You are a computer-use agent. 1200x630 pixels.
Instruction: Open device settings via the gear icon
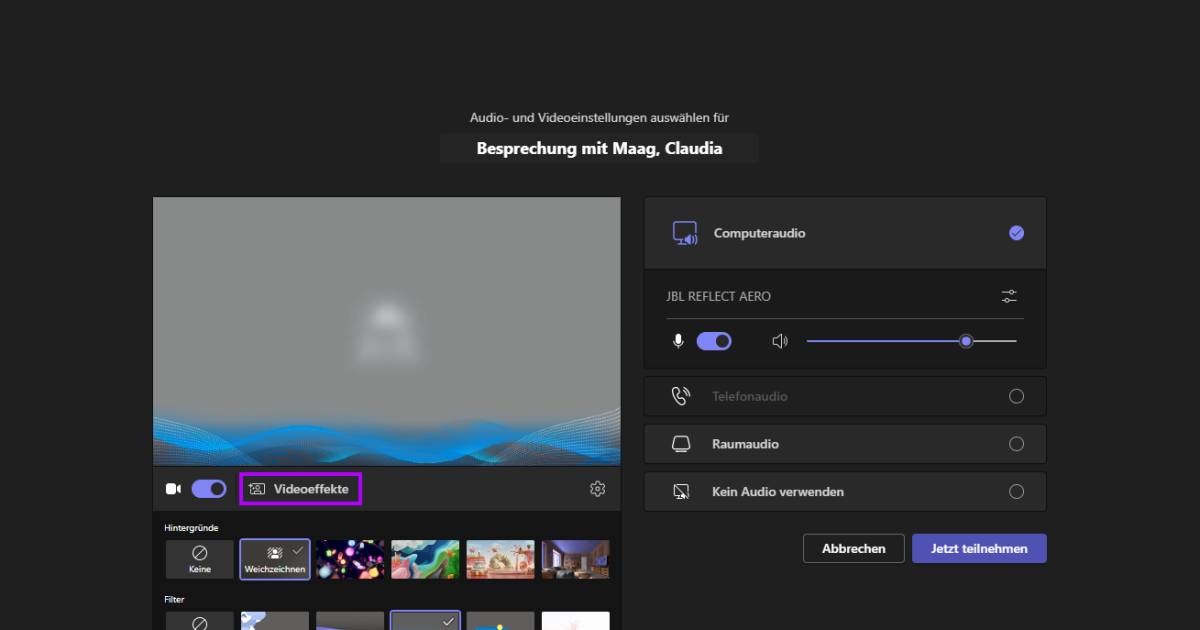click(597, 488)
